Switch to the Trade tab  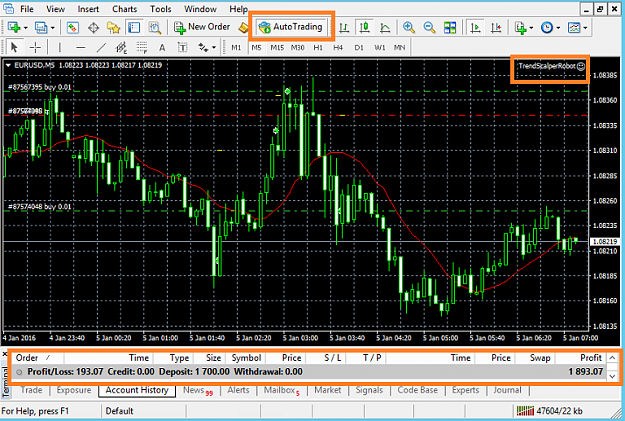pyautogui.click(x=31, y=390)
